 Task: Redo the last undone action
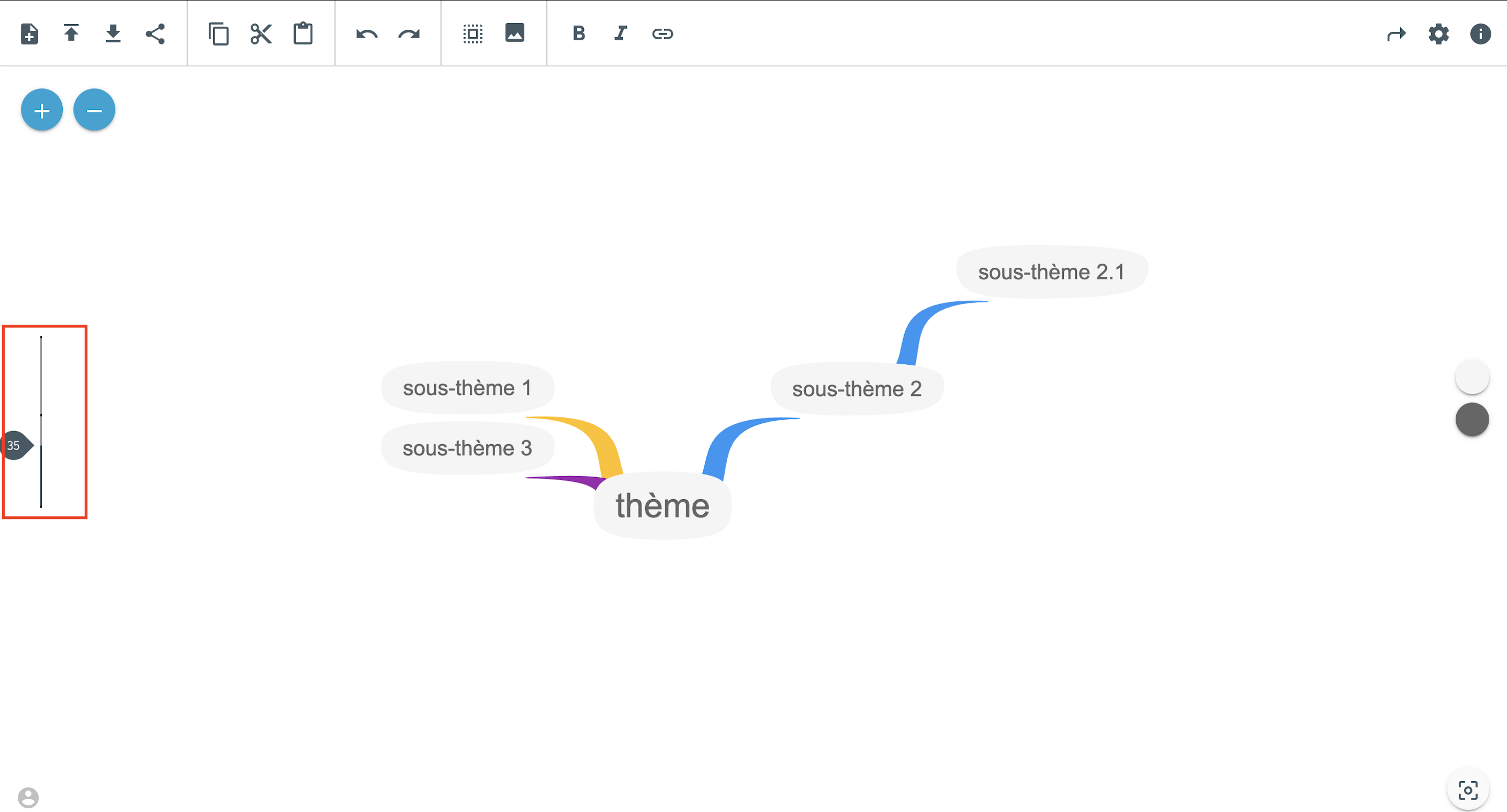click(409, 33)
